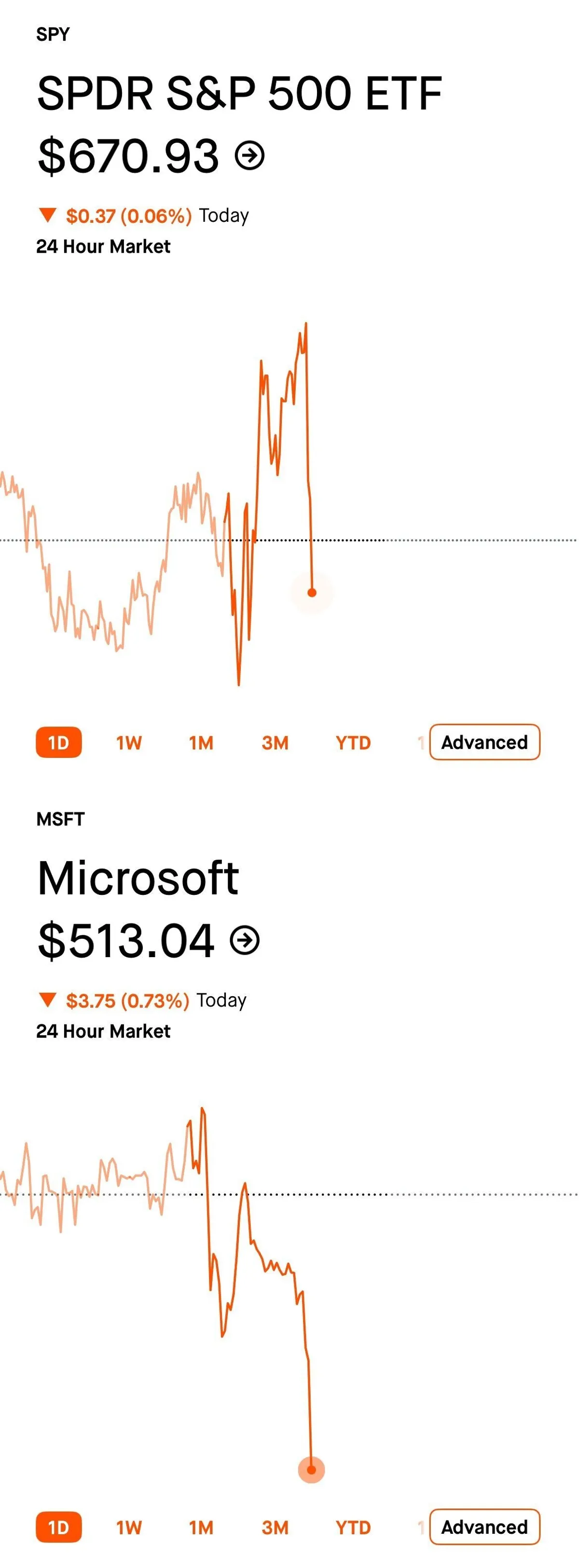This screenshot has width=579, height=1568.
Task: Tap the SPY $670.93 price
Action: point(128,156)
